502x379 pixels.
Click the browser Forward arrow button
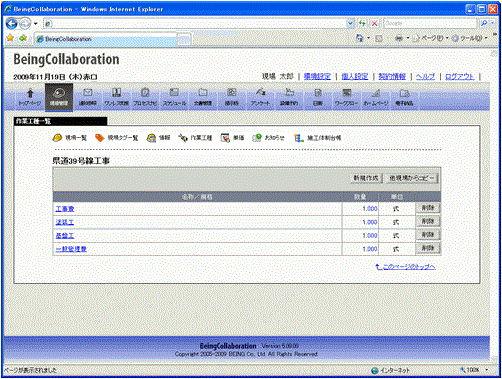(25, 23)
